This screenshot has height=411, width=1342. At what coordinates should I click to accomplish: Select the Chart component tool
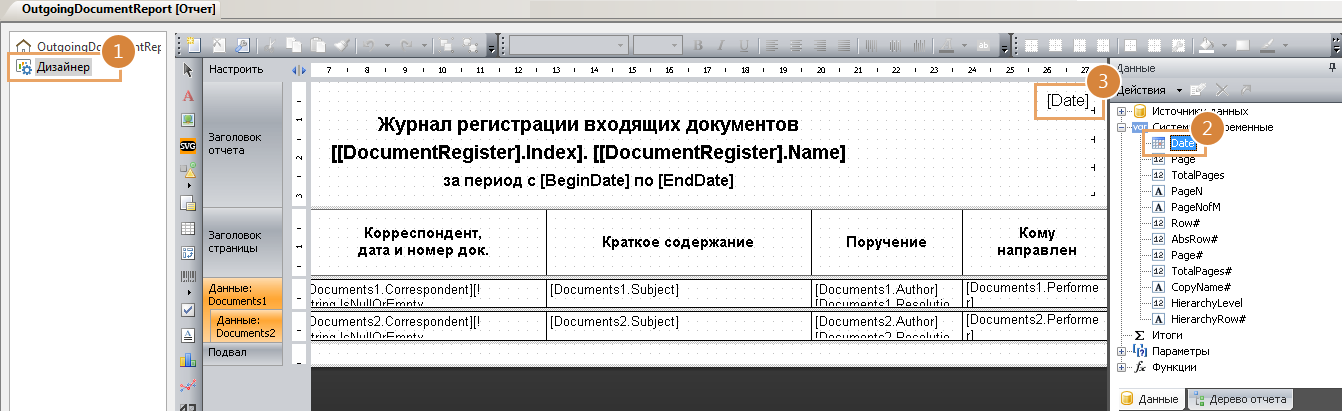click(188, 360)
